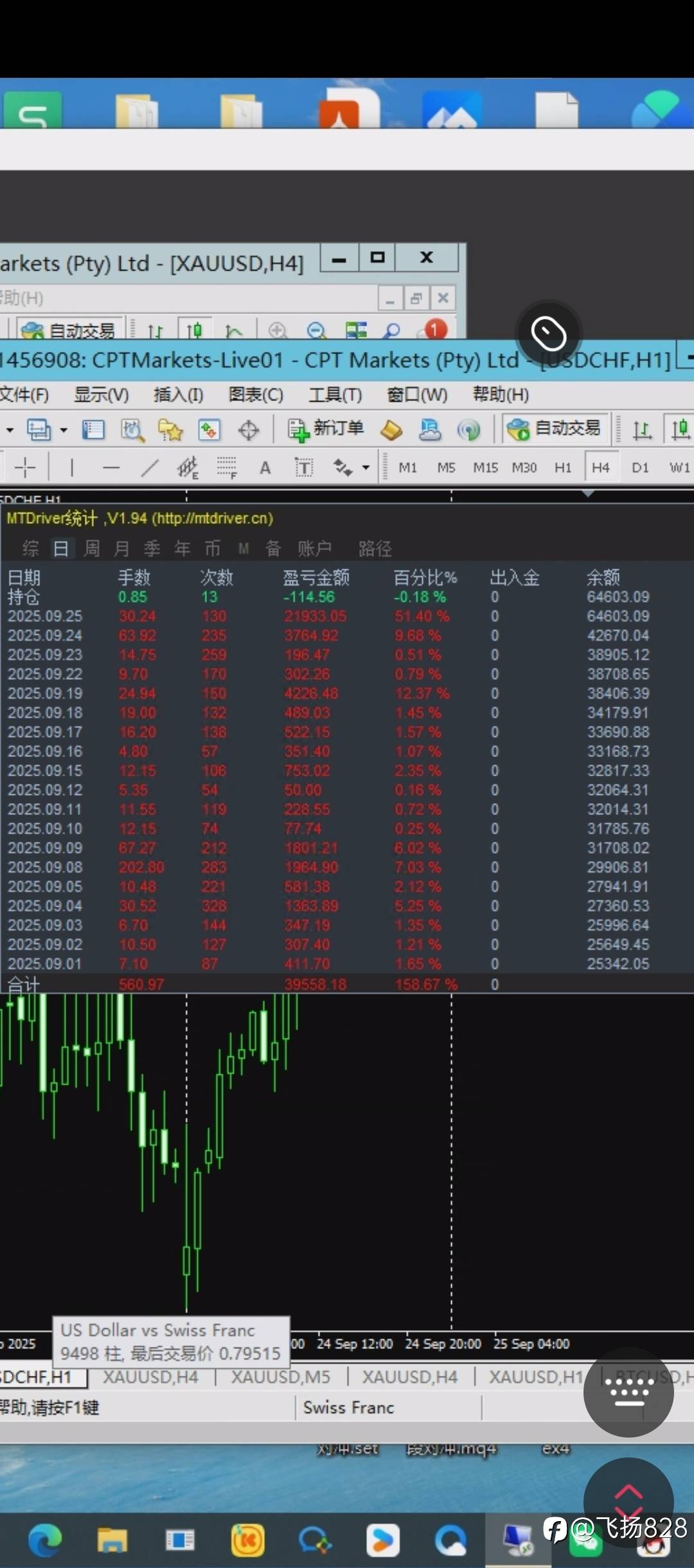The width and height of the screenshot is (694, 1568).
Task: Open the 图表(C) menu
Action: (x=256, y=395)
